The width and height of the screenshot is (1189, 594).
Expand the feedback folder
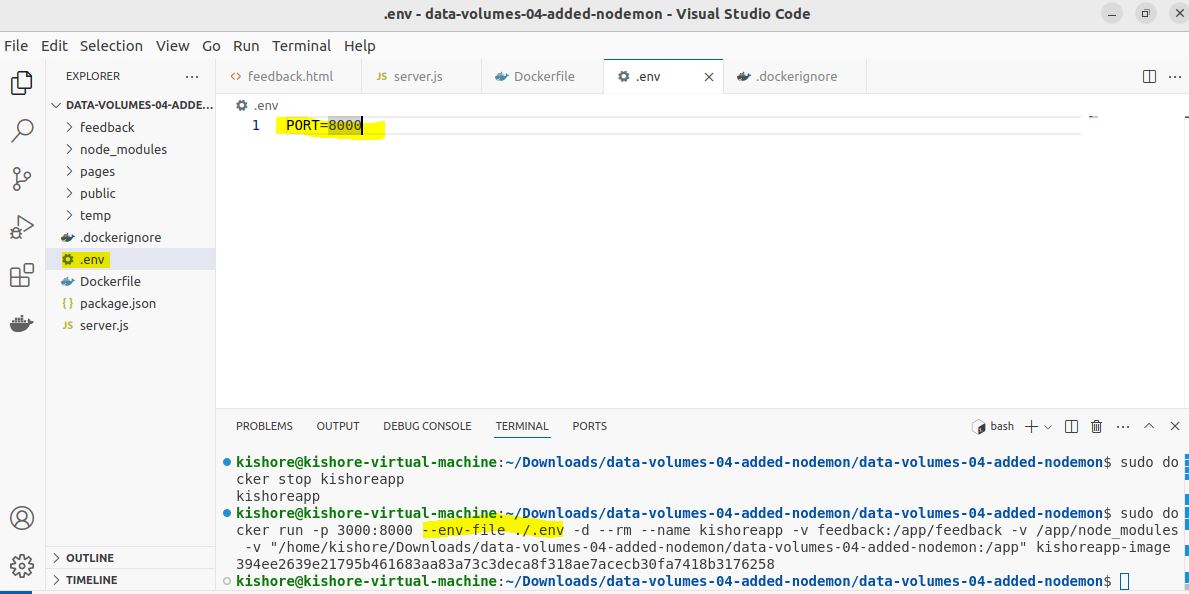click(x=106, y=127)
